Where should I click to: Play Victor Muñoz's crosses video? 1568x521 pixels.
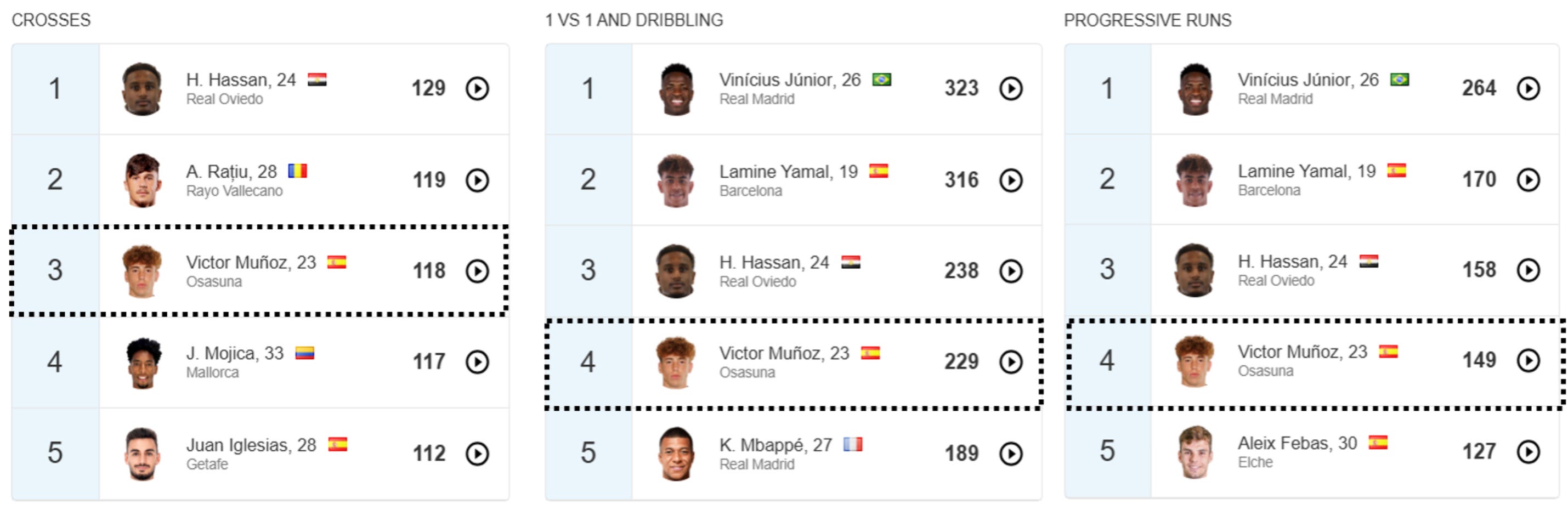point(477,271)
